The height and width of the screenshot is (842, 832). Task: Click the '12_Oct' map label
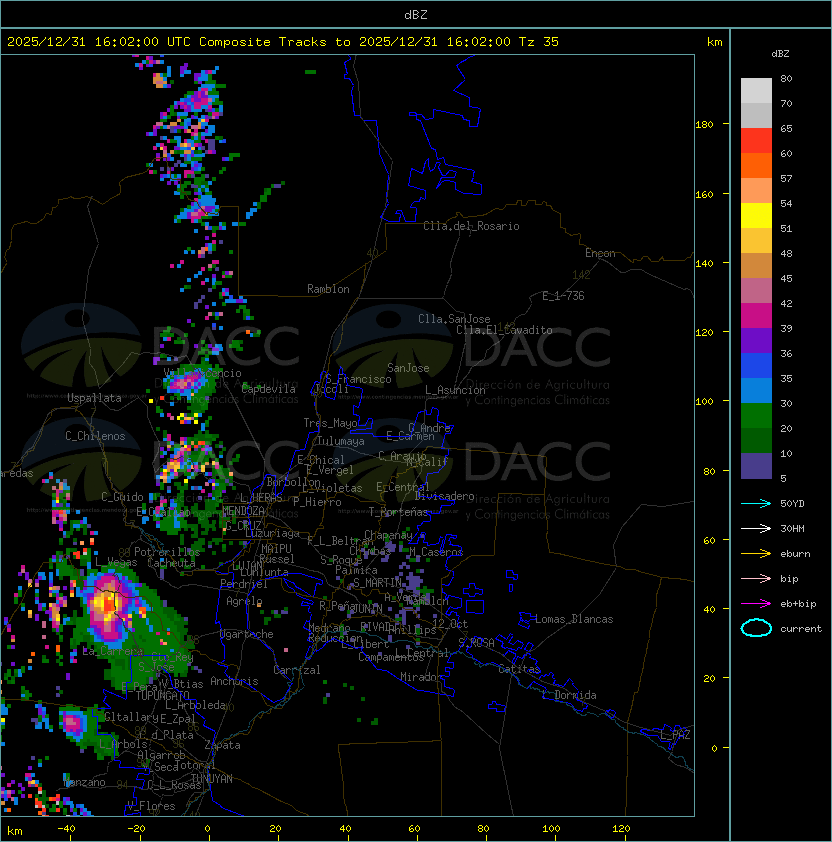coord(450,624)
